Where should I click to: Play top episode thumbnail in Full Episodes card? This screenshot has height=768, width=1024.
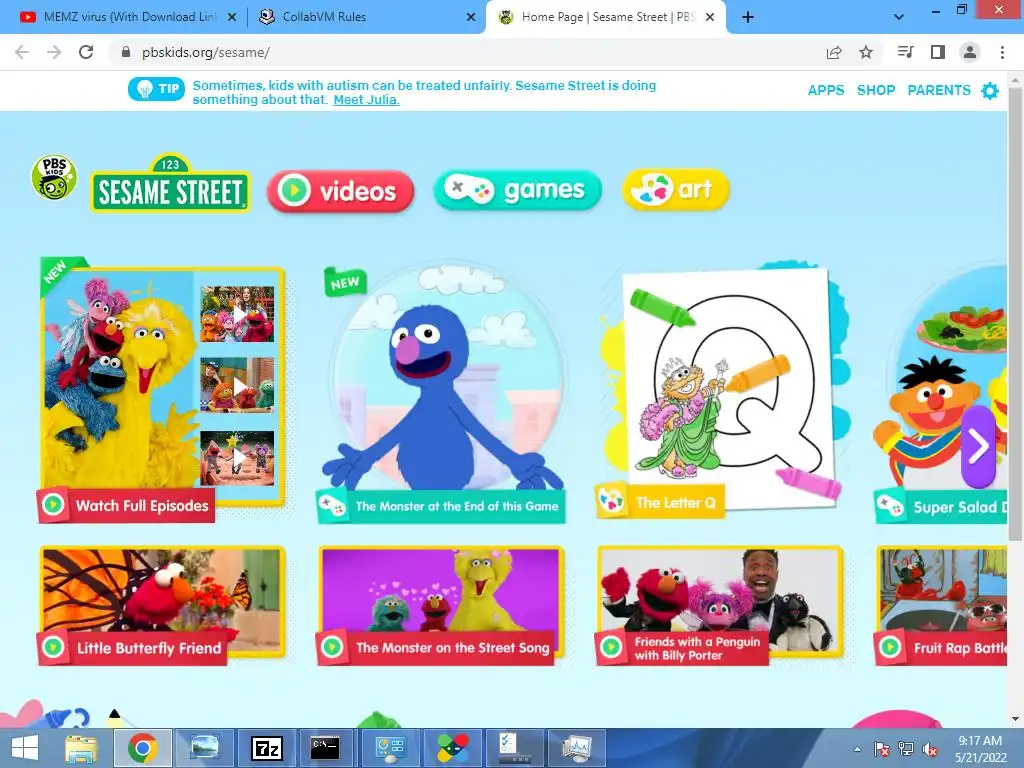click(x=237, y=314)
